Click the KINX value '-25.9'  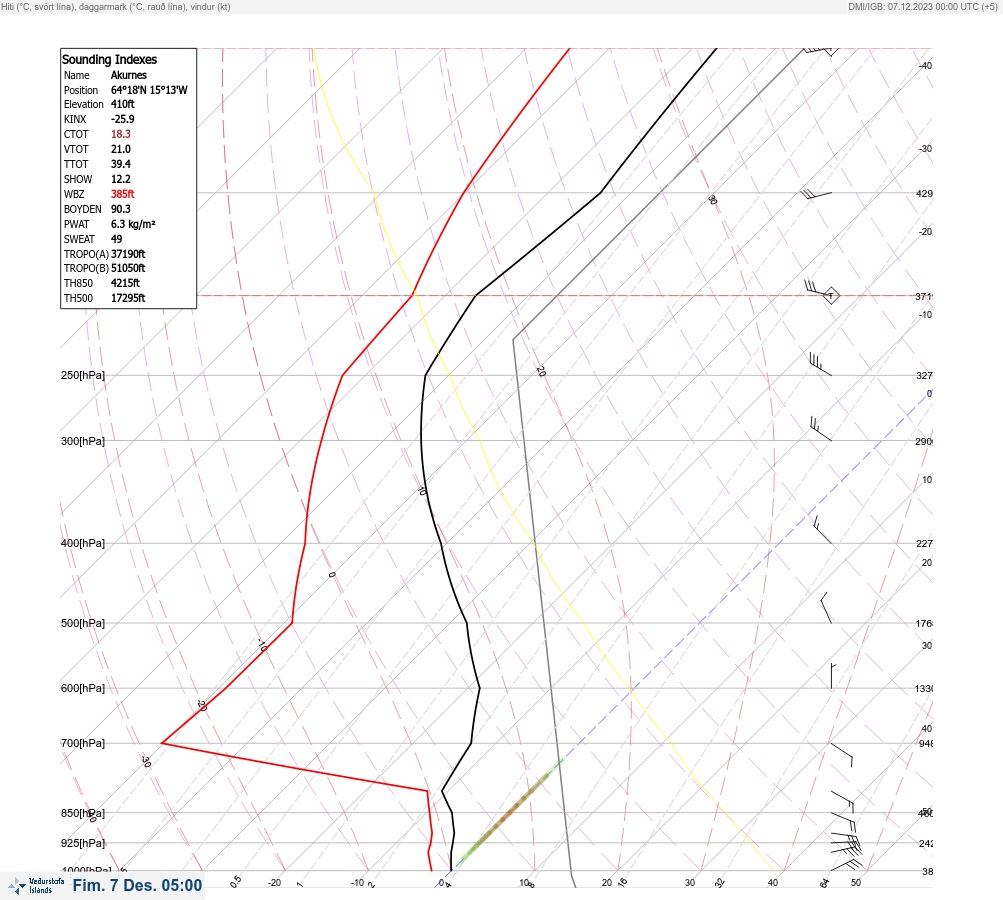[x=123, y=119]
